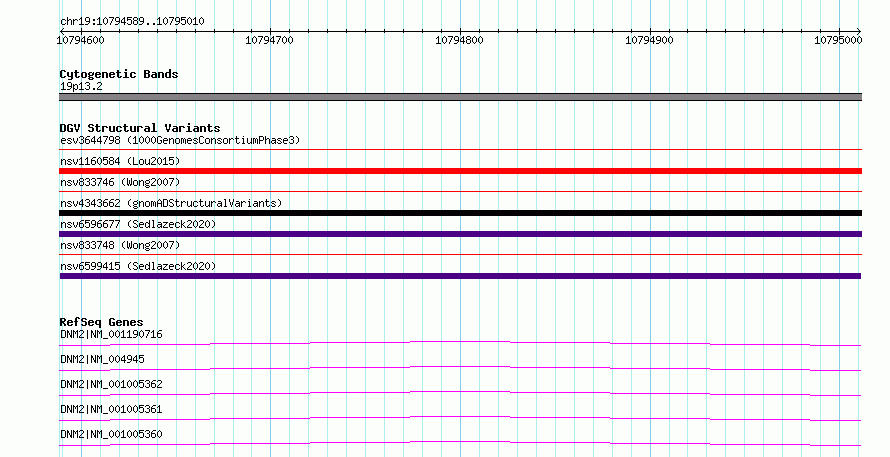Click ruler position 10794800
The image size is (890, 457).
pyautogui.click(x=459, y=40)
